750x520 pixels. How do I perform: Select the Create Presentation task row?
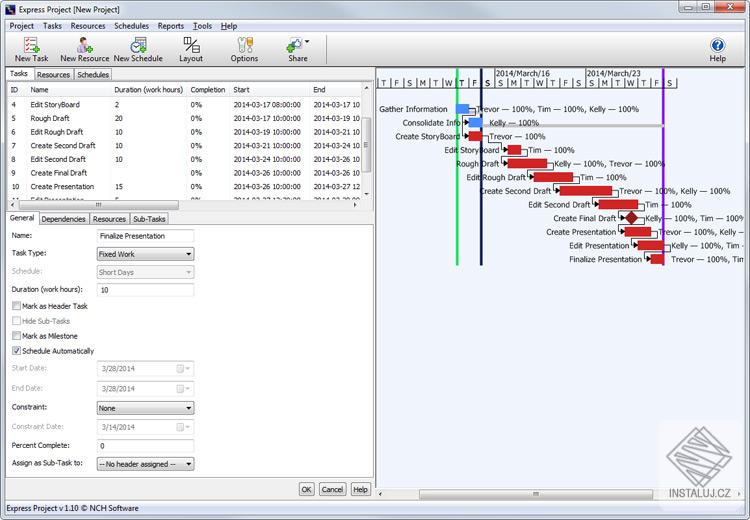[185, 187]
